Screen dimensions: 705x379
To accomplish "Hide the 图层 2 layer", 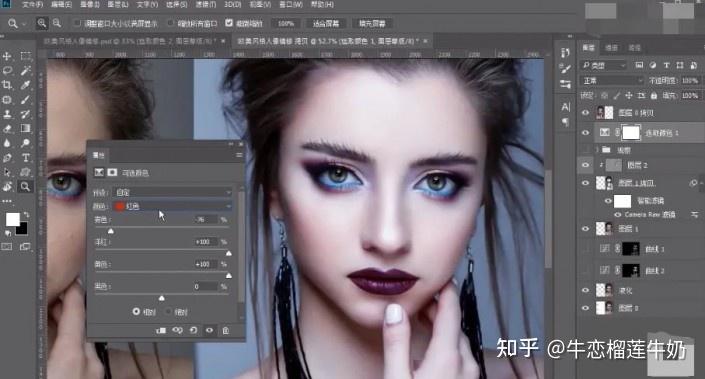I will 585,165.
